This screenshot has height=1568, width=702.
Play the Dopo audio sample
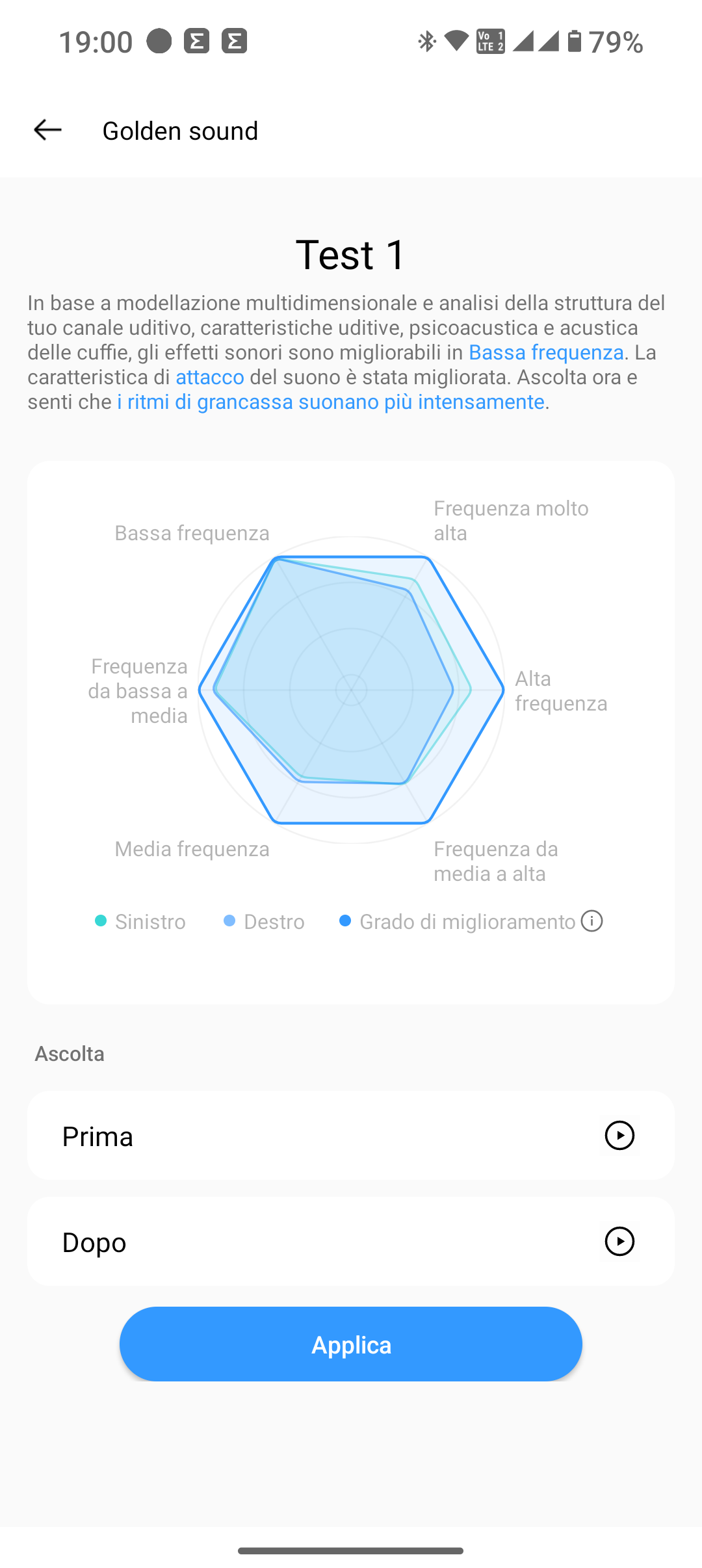619,1242
